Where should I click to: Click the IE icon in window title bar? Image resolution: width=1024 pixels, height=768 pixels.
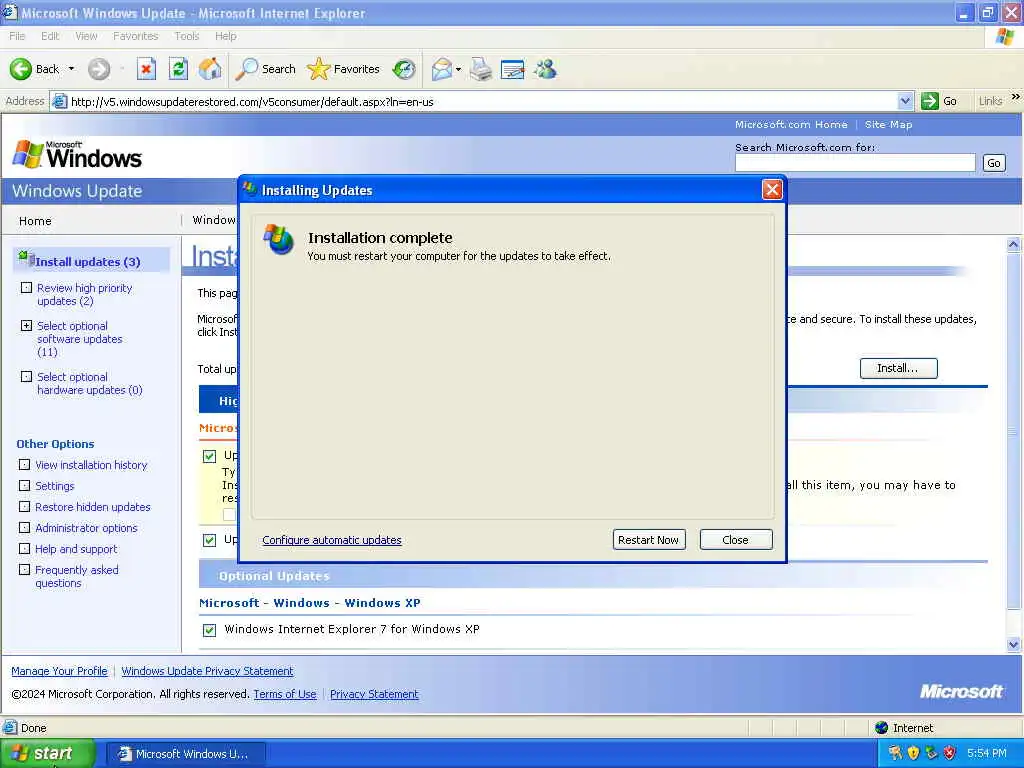tap(9, 12)
